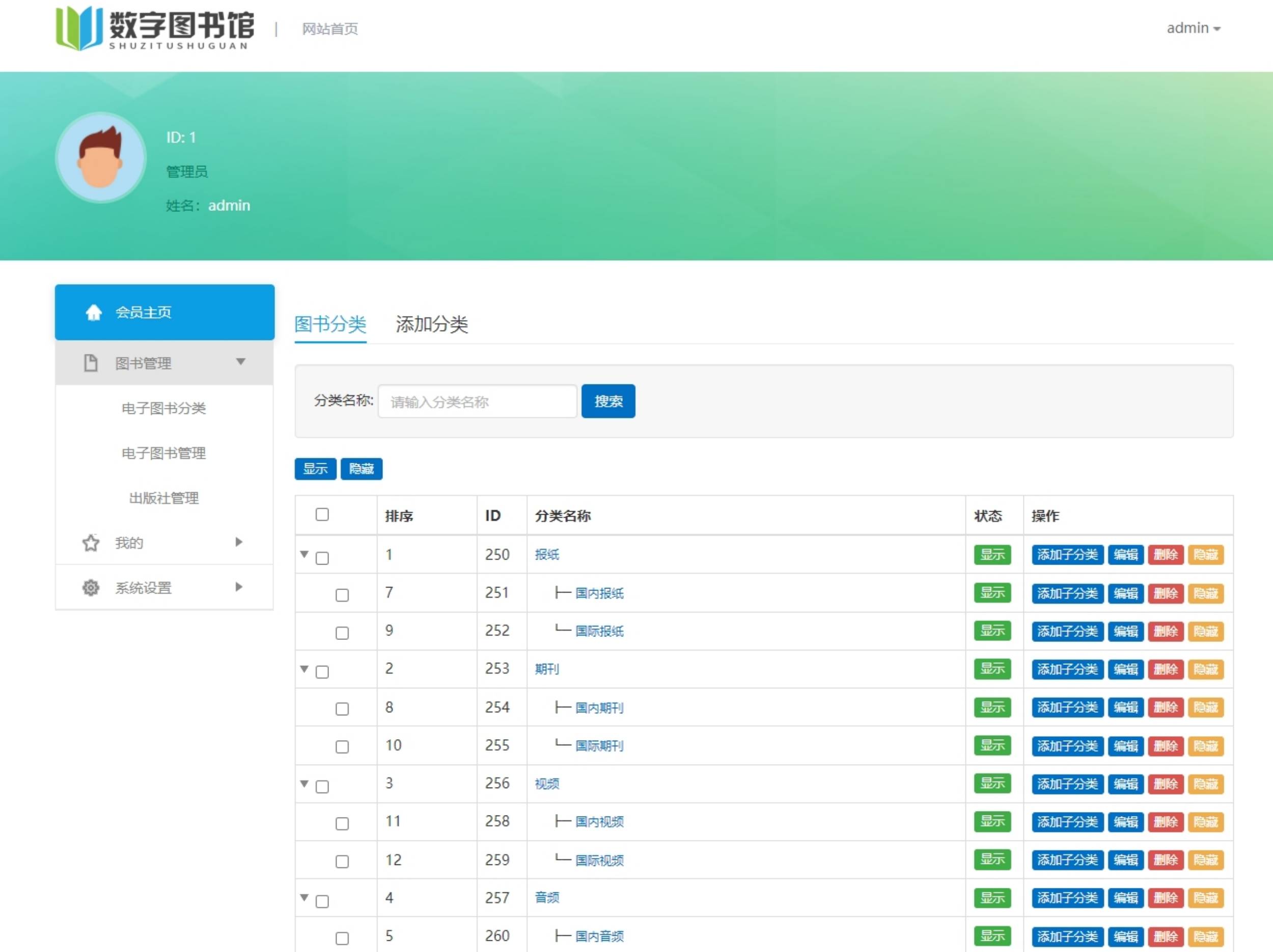Click the star icon beside 我的
The width and height of the screenshot is (1273, 952).
click(x=90, y=543)
